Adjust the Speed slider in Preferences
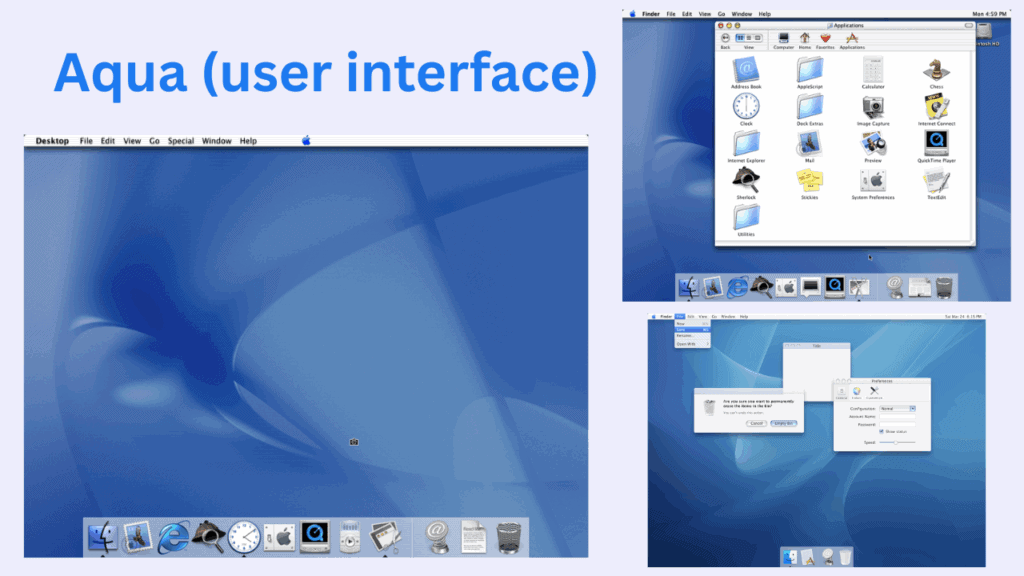The width and height of the screenshot is (1024, 576). click(x=896, y=441)
